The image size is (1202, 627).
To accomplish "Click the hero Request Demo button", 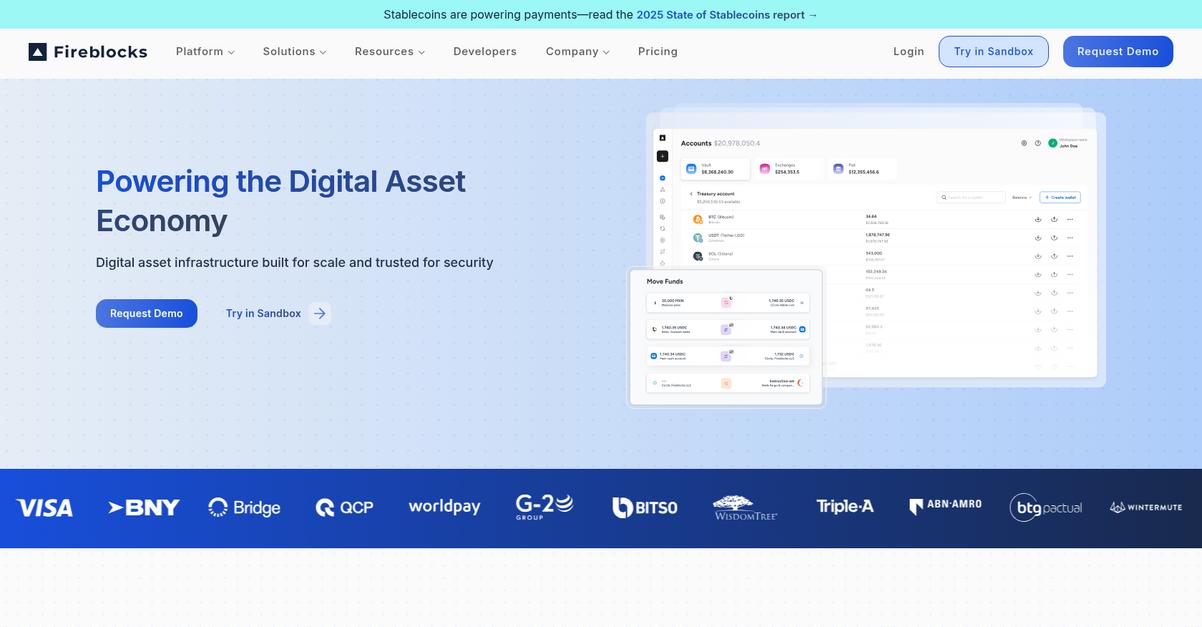I will coord(146,313).
